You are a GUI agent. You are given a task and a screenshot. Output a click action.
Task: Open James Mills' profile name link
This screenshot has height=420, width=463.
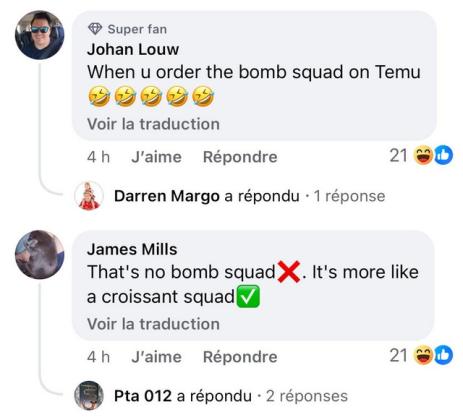tap(132, 249)
